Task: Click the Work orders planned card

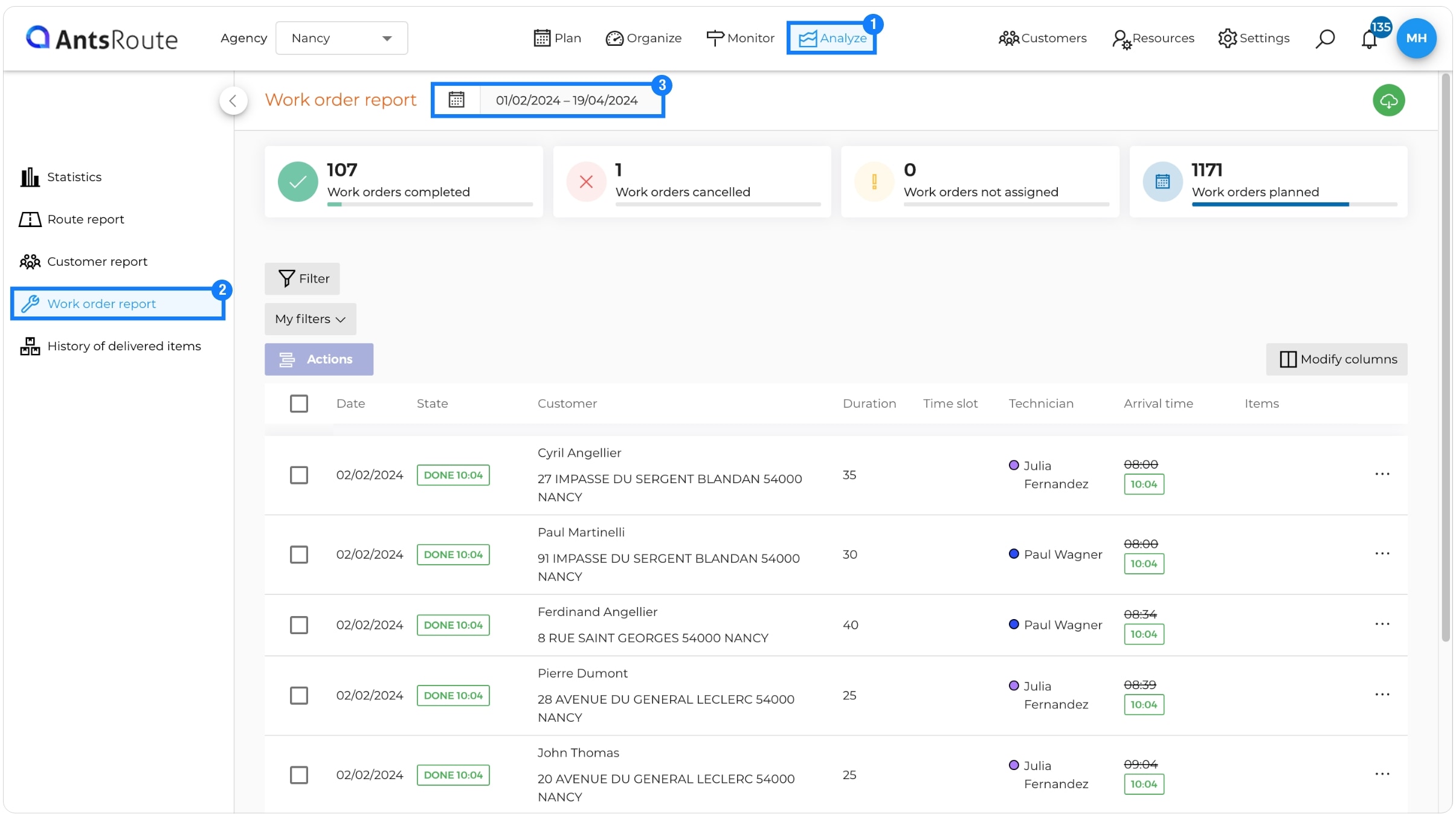Action: click(1269, 182)
